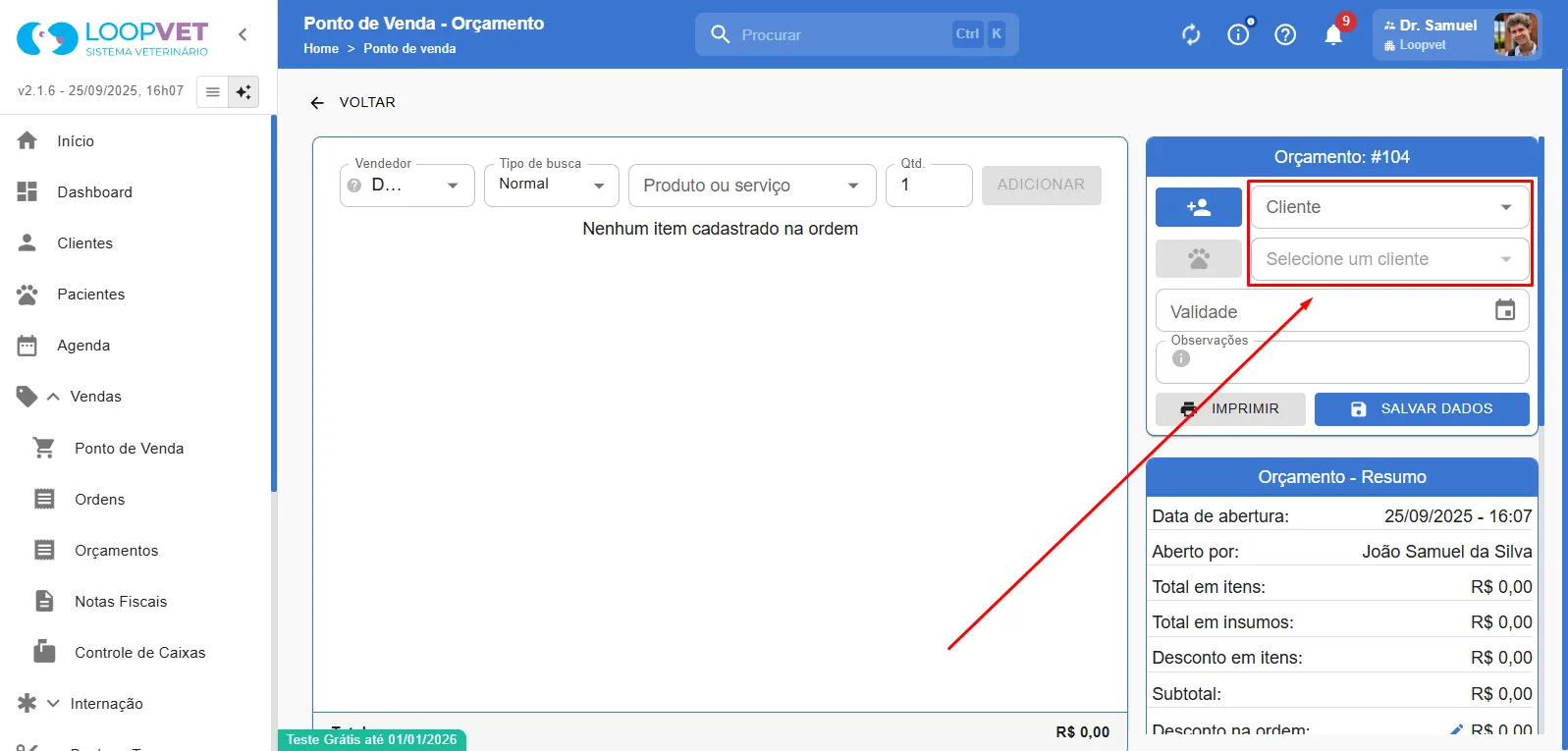The image size is (1568, 751).
Task: Click the IMPRIMIR button
Action: 1230,408
